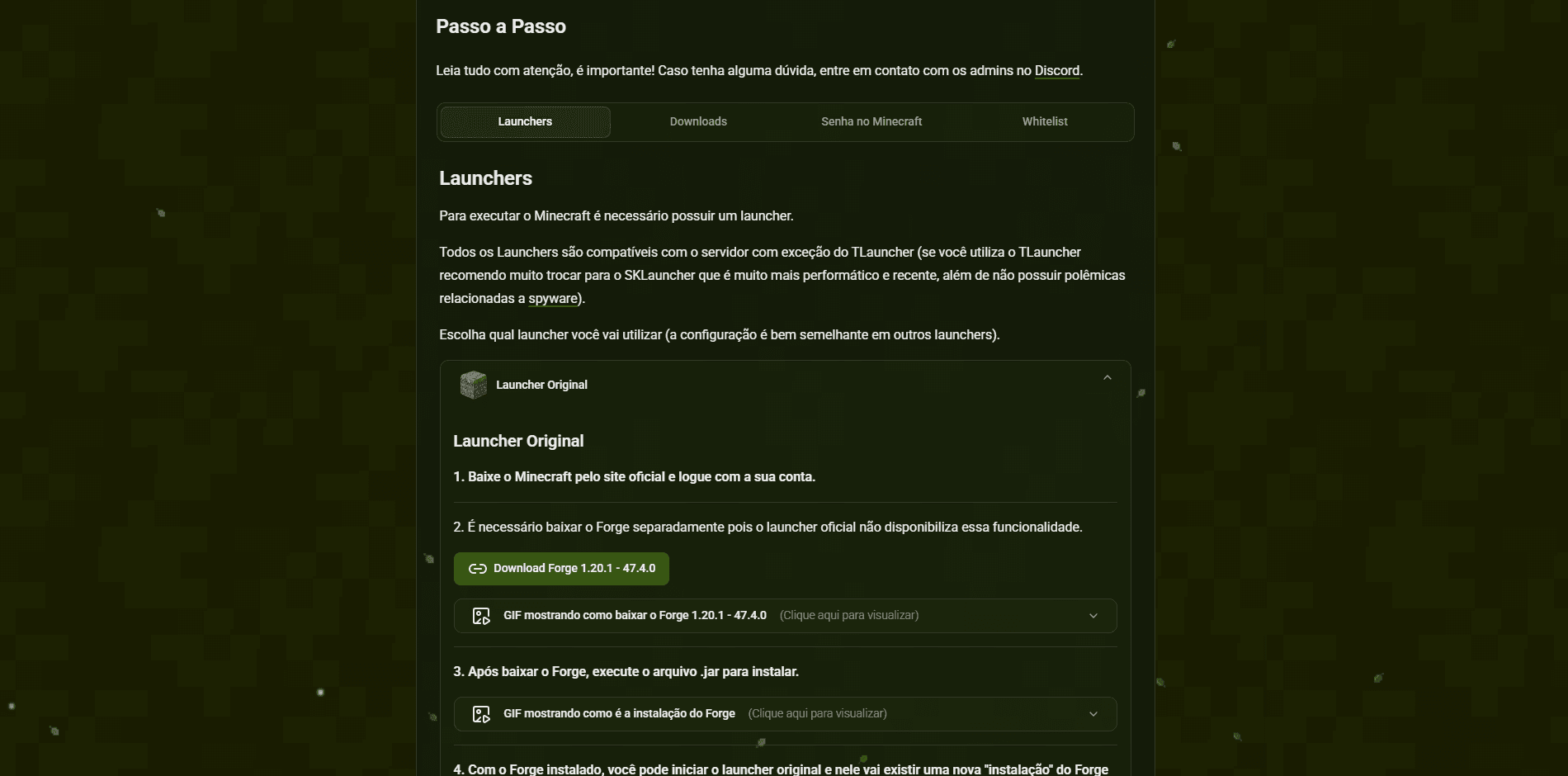
Task: Open the Discord link
Action: coord(1057,71)
